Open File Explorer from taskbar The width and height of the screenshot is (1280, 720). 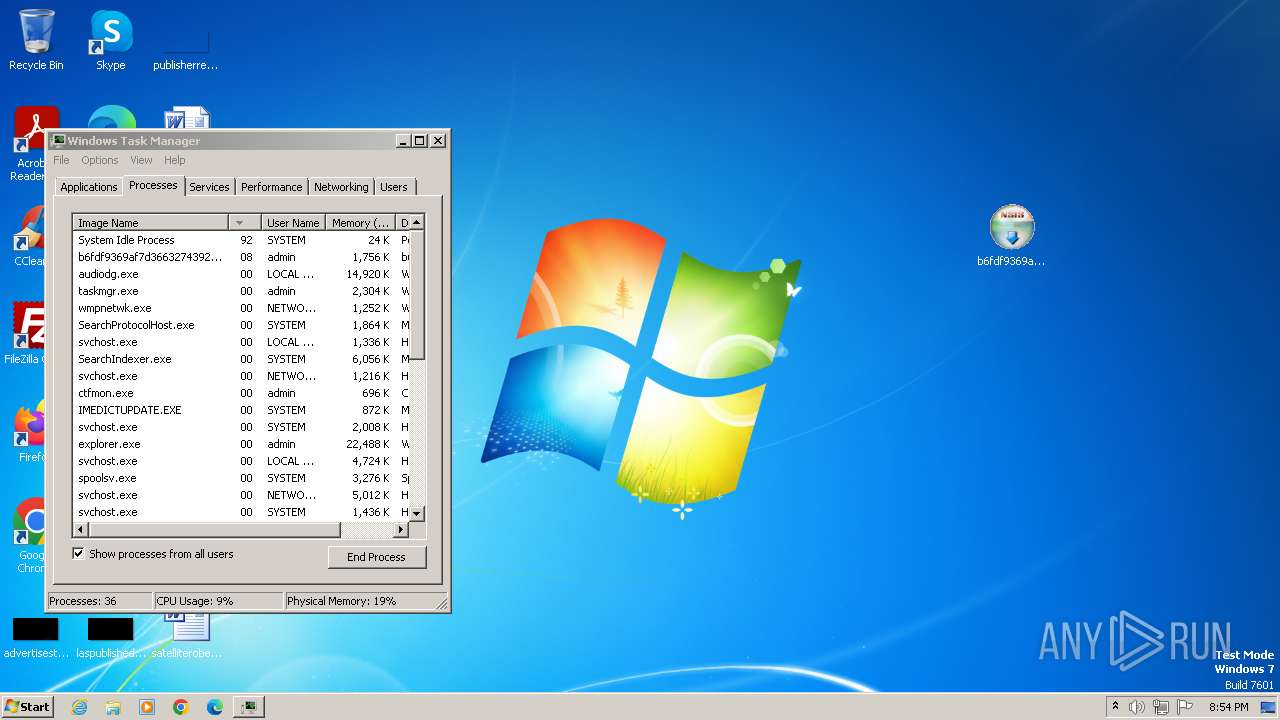113,707
